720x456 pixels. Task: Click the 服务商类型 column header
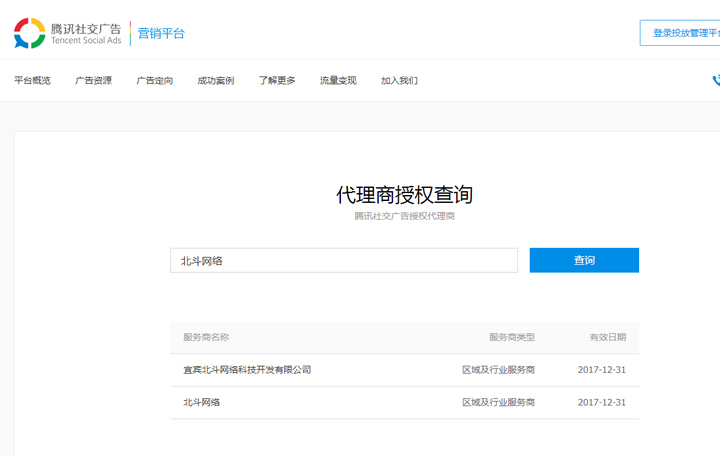pos(511,338)
